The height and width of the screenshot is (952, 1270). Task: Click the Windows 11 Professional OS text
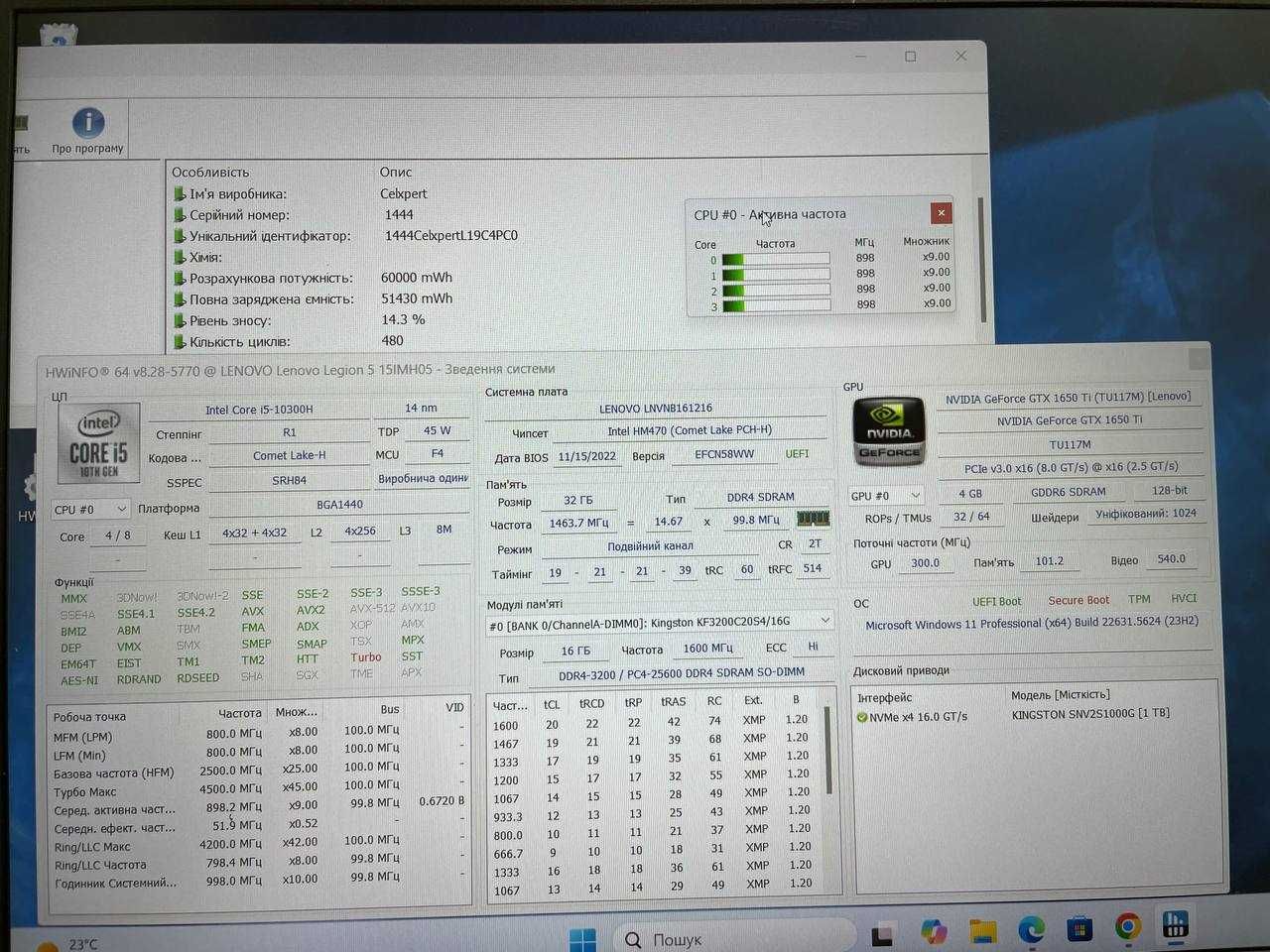click(1031, 623)
